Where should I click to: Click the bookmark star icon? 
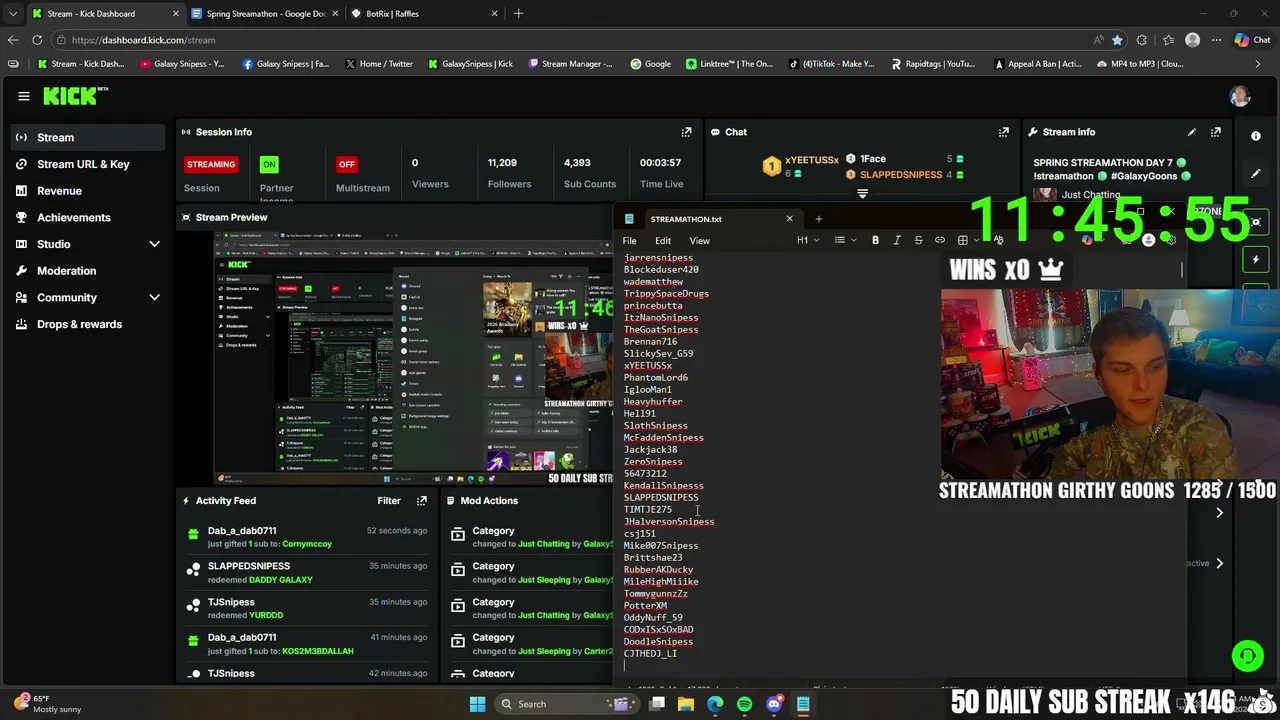1117,40
